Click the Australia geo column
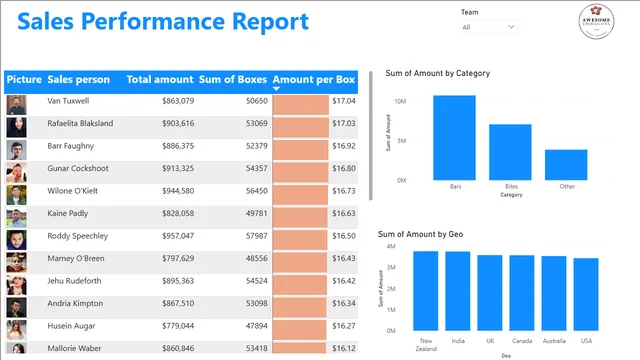 pos(554,293)
